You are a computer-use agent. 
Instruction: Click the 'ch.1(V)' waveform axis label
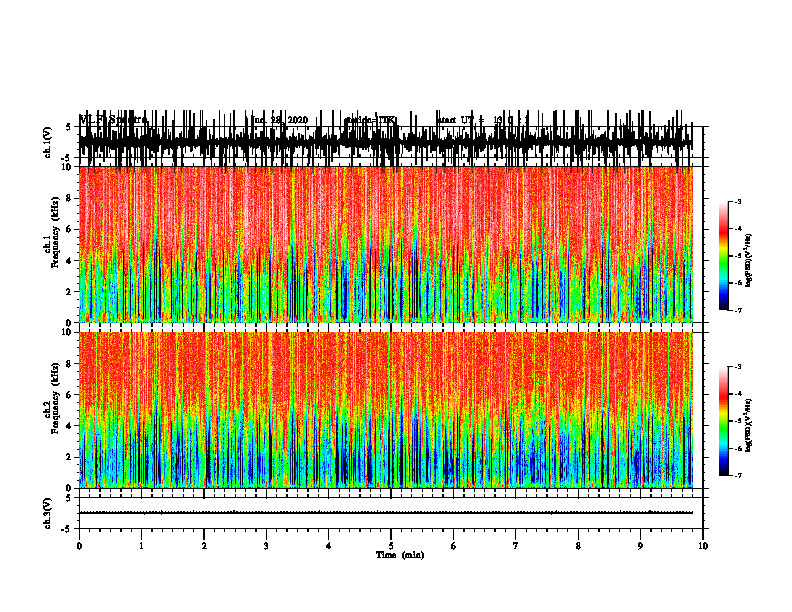pos(48,142)
